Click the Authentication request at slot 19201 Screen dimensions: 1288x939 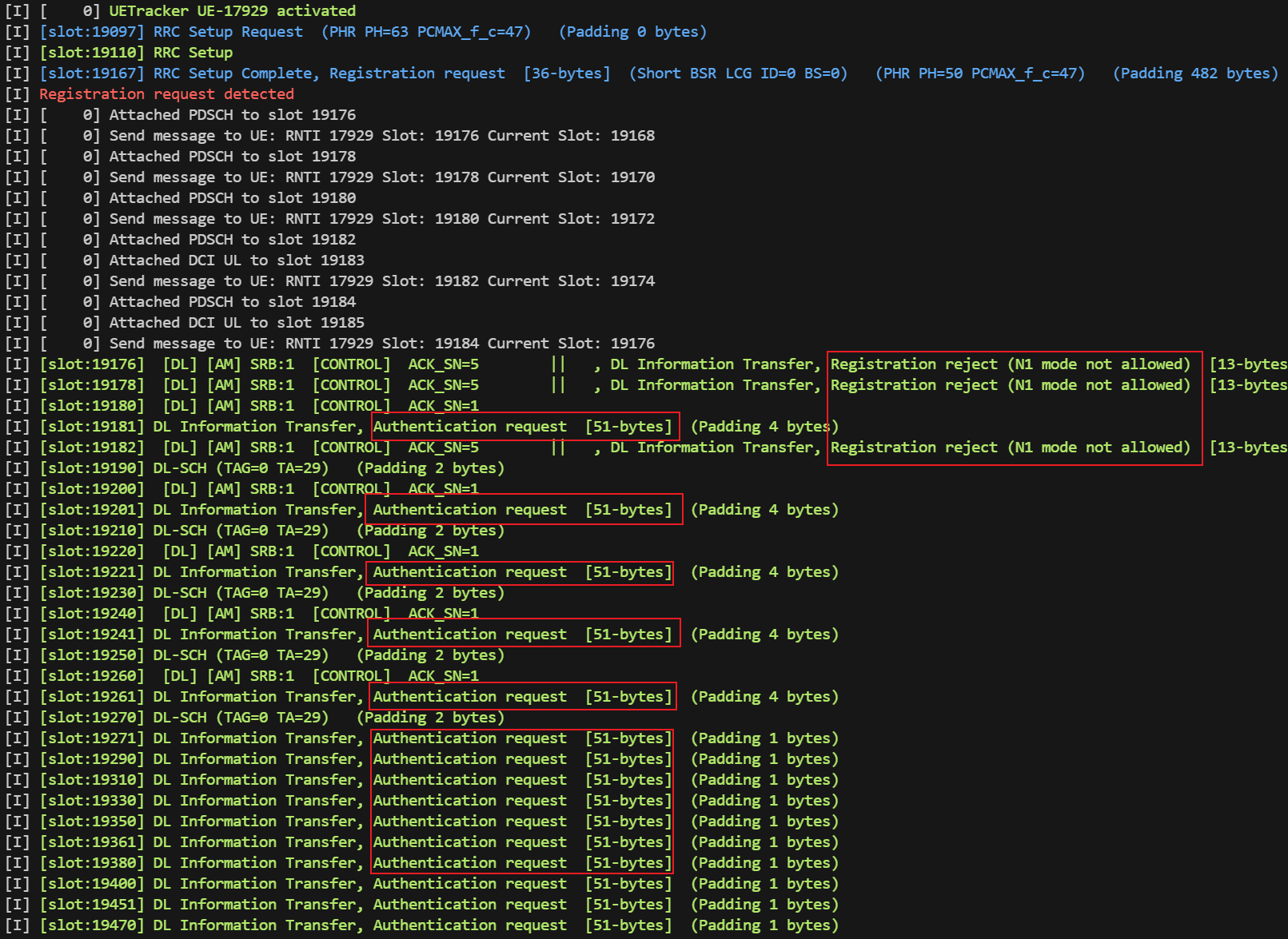523,509
